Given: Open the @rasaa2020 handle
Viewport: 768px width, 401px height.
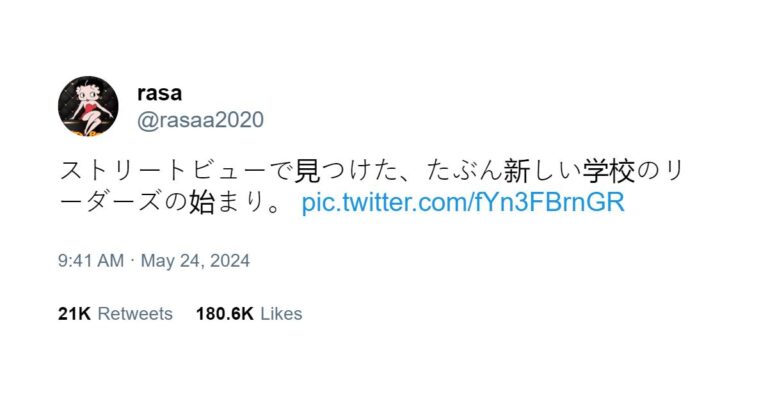Looking at the screenshot, I should tap(200, 120).
